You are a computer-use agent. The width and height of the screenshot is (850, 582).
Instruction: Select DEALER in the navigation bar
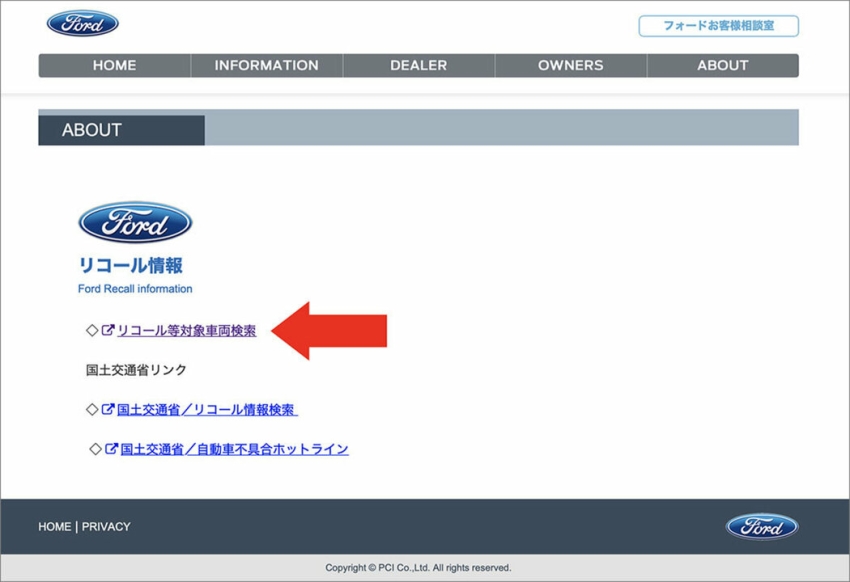418,65
